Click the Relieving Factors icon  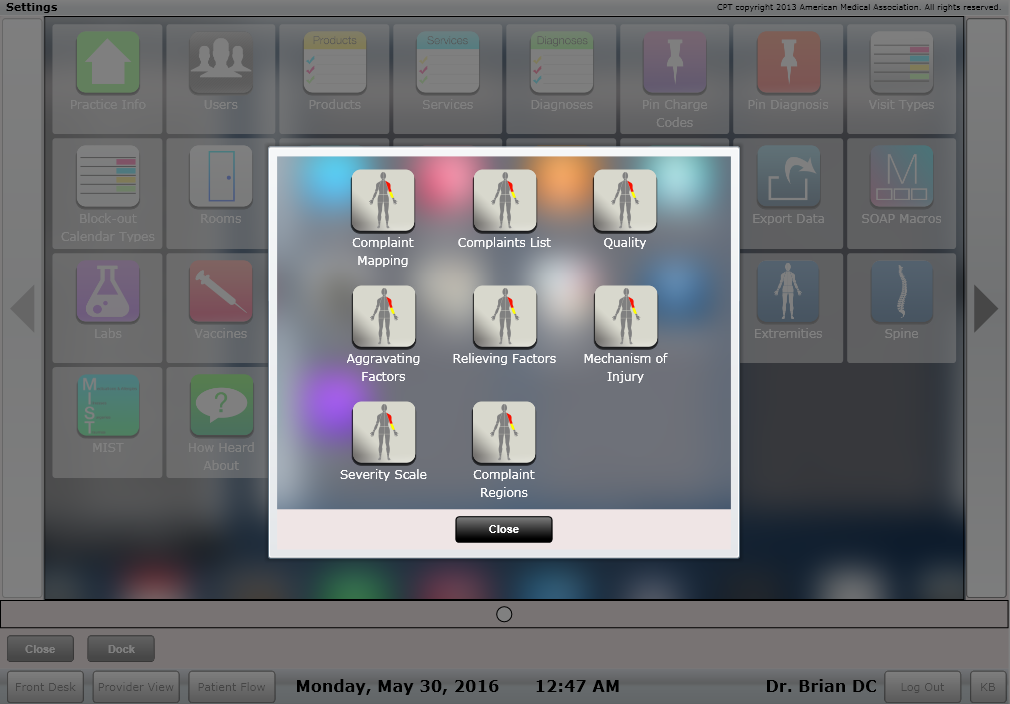(x=504, y=317)
